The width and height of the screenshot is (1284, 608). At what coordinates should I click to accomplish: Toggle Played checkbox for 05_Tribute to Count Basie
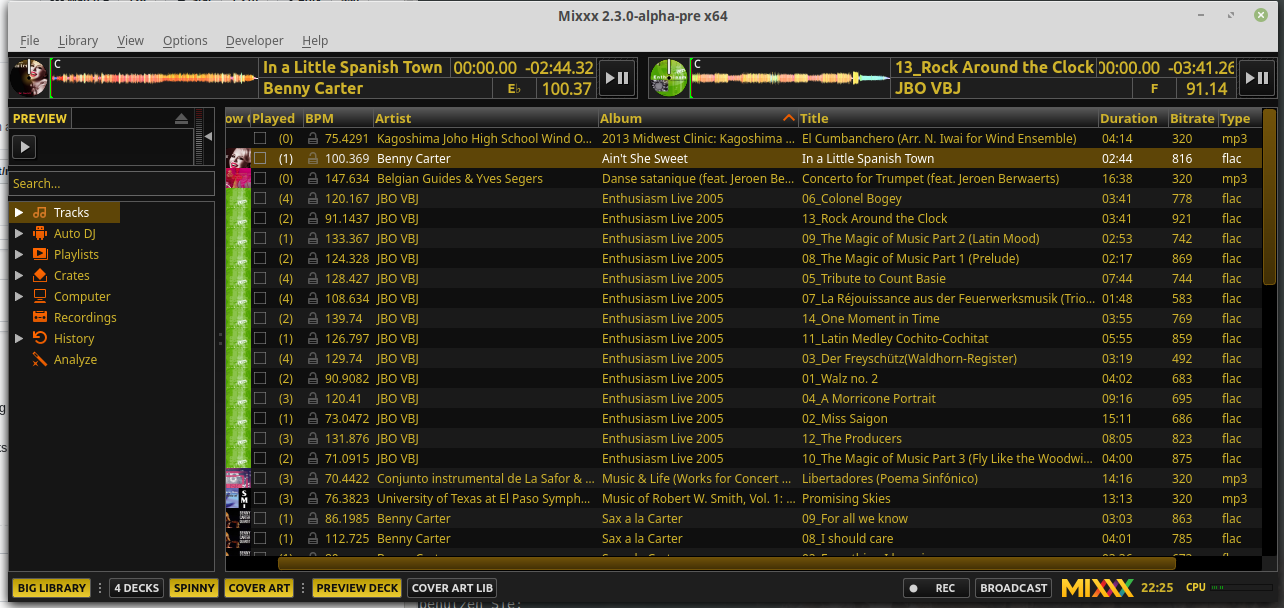point(260,279)
